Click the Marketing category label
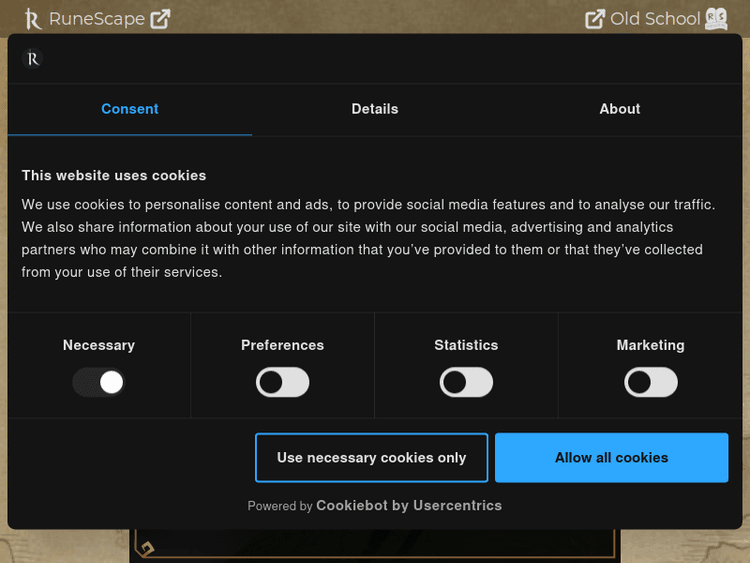Image resolution: width=750 pixels, height=563 pixels. tap(650, 345)
